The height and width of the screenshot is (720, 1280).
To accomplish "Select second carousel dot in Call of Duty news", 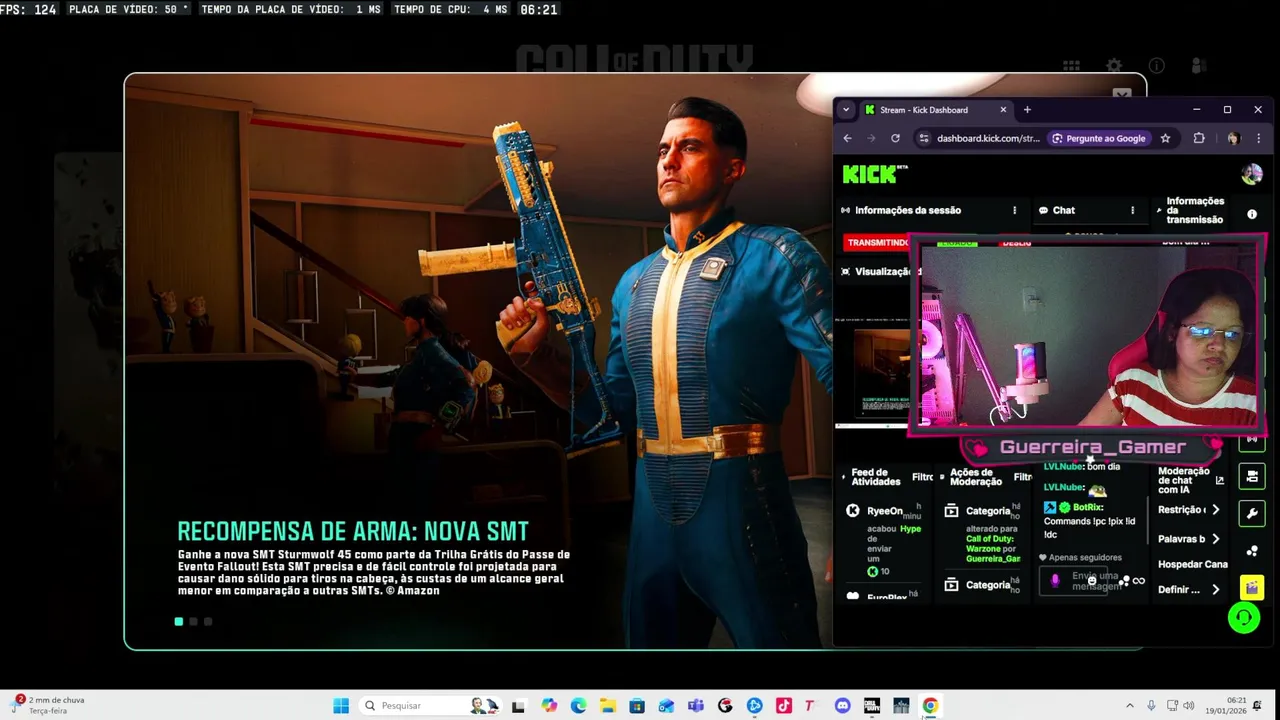I will pyautogui.click(x=193, y=621).
